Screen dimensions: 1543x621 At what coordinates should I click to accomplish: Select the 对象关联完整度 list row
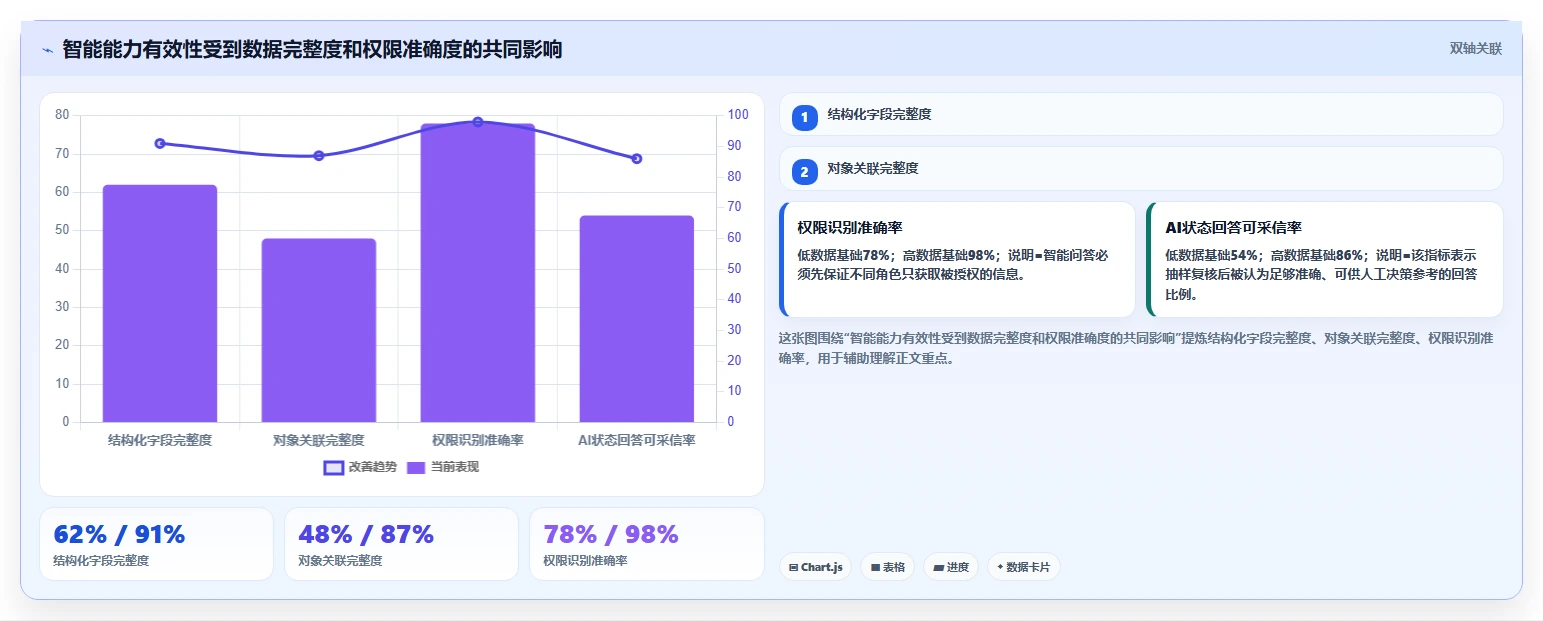tap(1141, 168)
